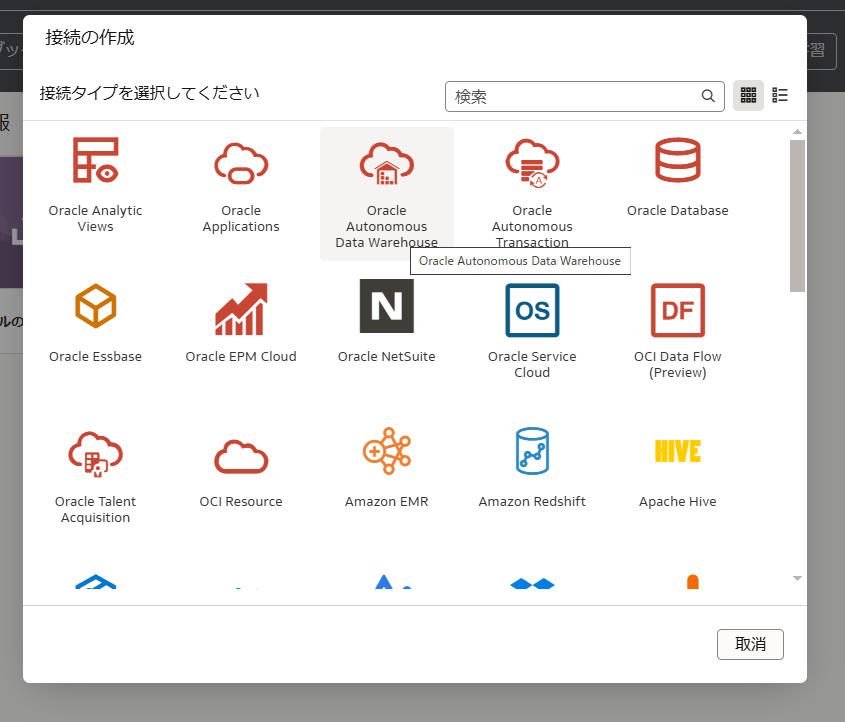The image size is (845, 722).
Task: Click the scrollbar up arrow
Action: (798, 131)
